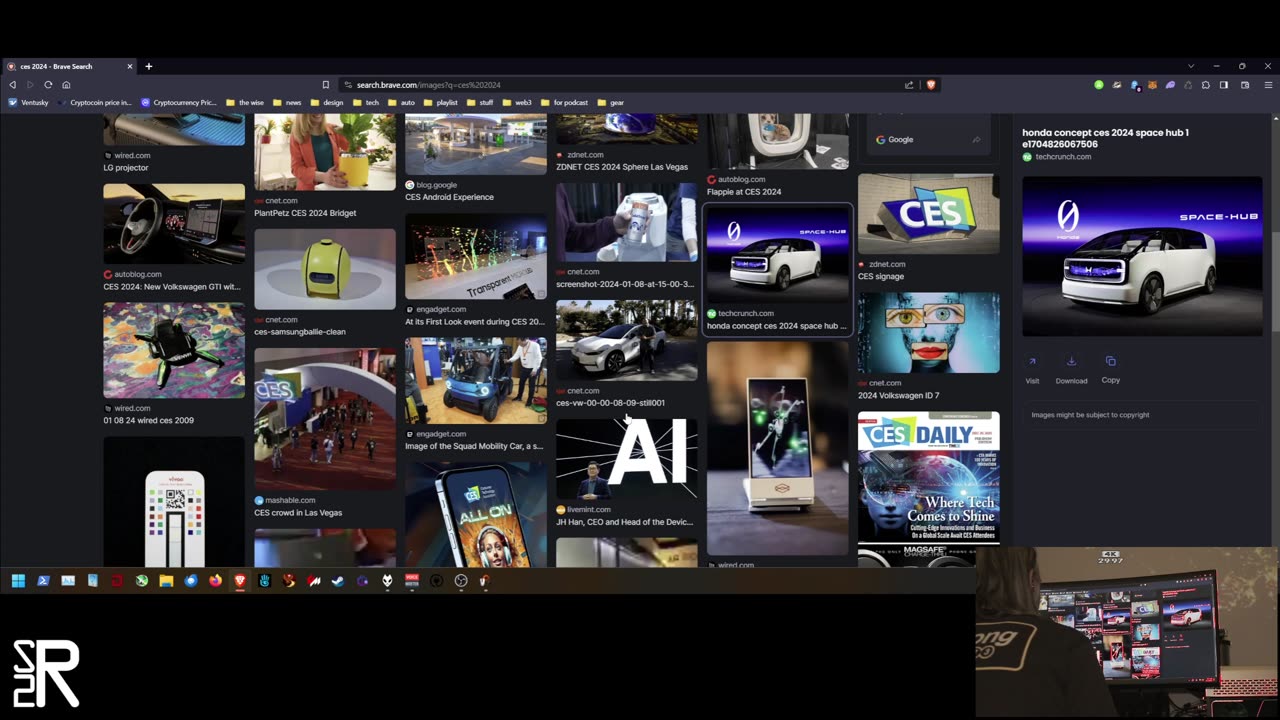Open the wired ces 2009 drone image
1280x720 pixels.
point(174,350)
